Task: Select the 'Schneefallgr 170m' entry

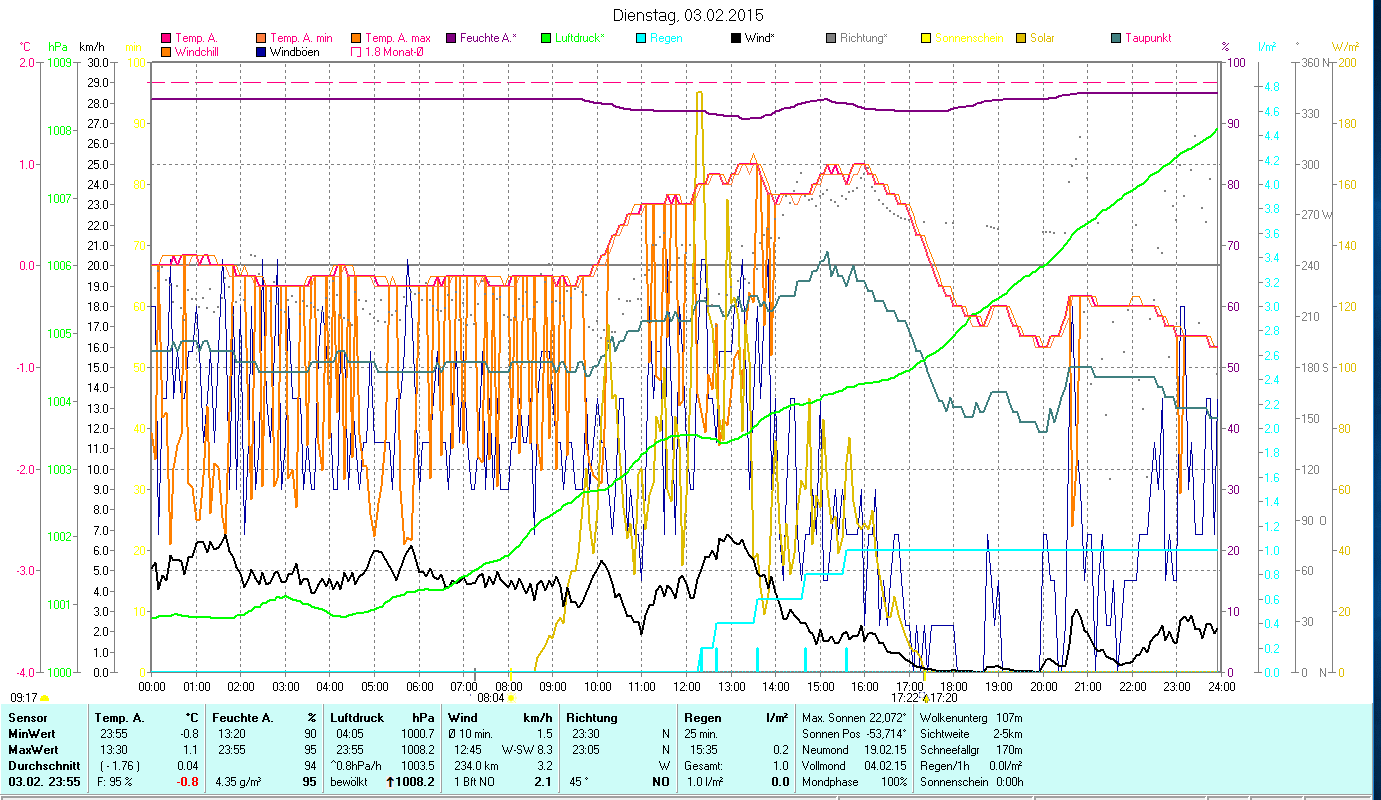Action: point(969,750)
